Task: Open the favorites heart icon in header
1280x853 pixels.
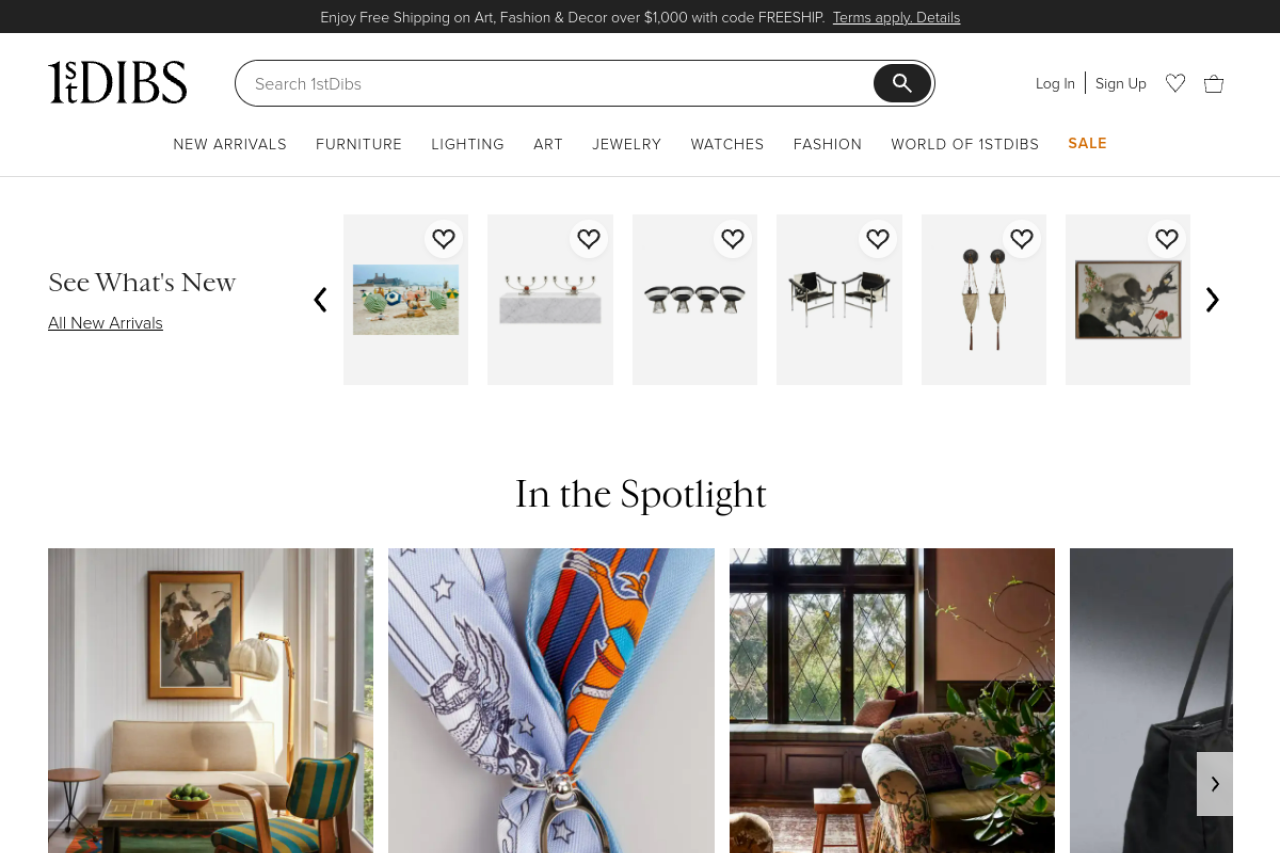Action: pos(1176,83)
